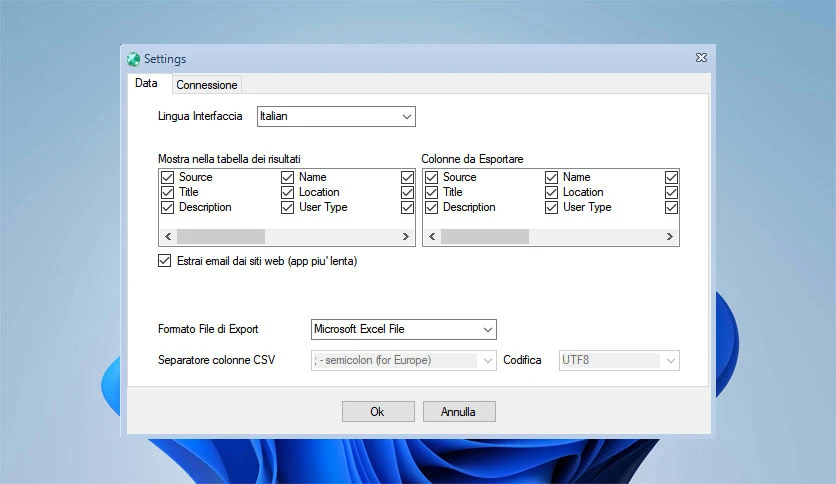Click right scroll arrow in Mostra nella tabella list
Viewport: 836px width, 484px height.
point(406,236)
